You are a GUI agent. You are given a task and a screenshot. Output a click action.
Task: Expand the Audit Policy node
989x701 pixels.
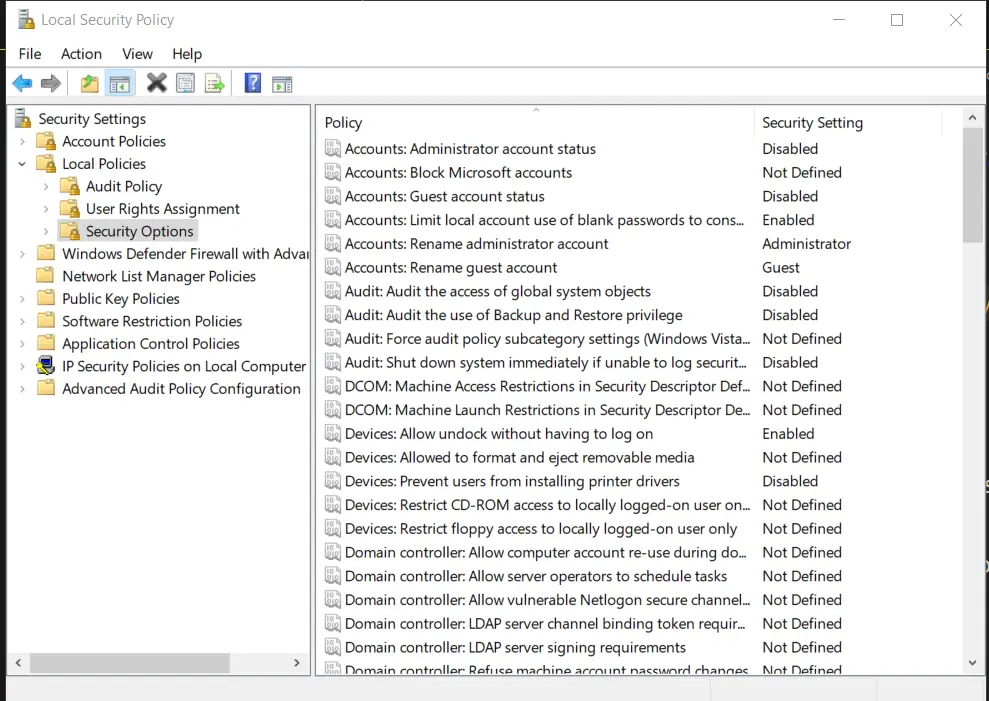coord(46,187)
